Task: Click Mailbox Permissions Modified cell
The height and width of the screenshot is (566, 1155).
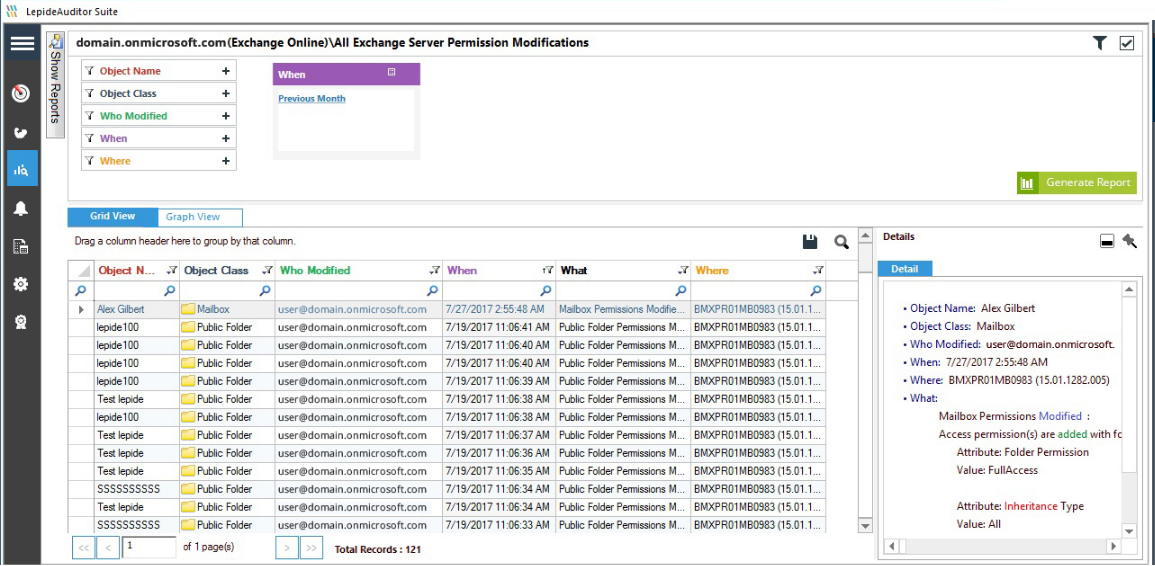Action: point(622,310)
